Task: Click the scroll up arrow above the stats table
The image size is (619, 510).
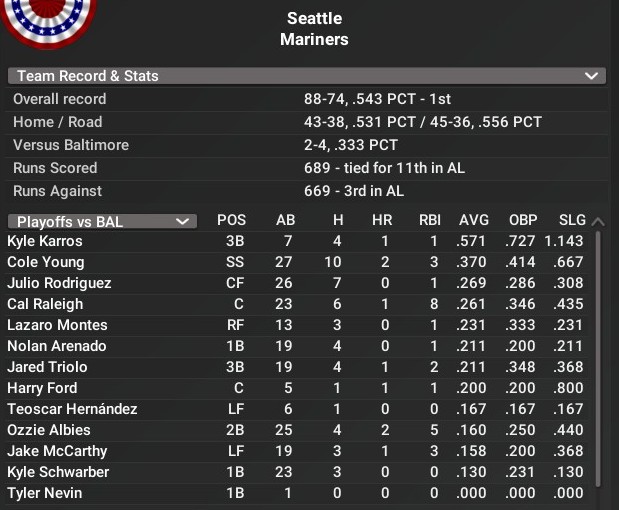Action: [x=598, y=221]
